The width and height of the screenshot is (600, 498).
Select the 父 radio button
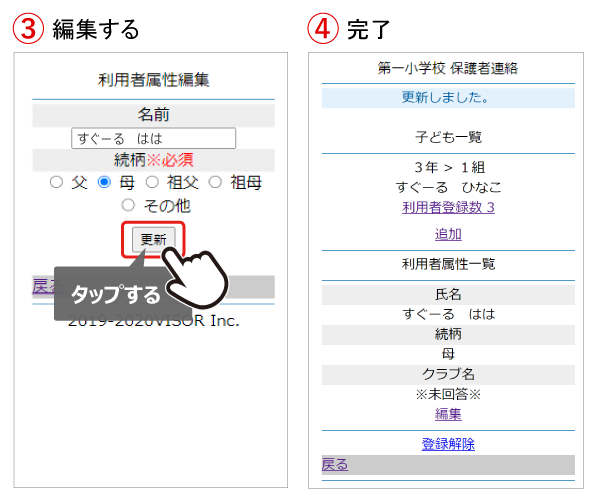point(56,182)
